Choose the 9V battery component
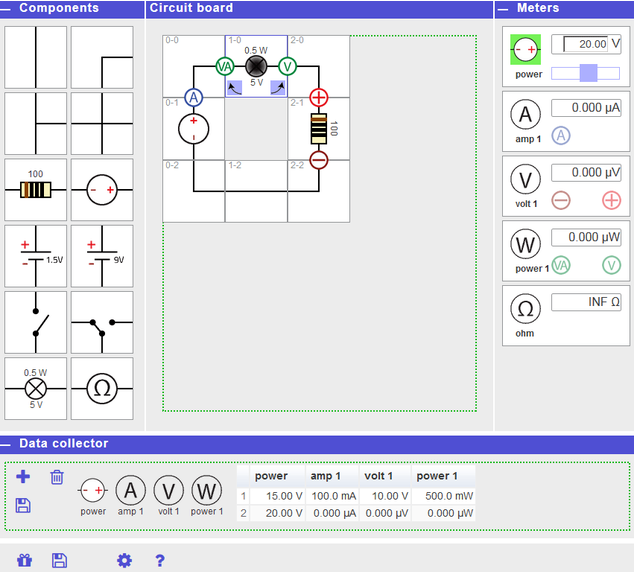Viewport: 635px width, 572px height. [102, 257]
